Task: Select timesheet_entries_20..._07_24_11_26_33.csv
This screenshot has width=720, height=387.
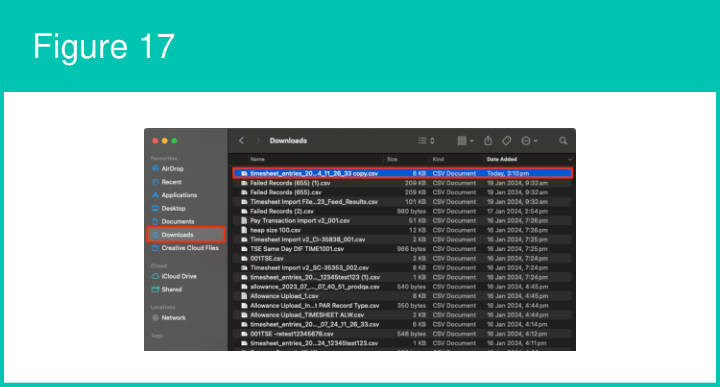Action: point(403,325)
